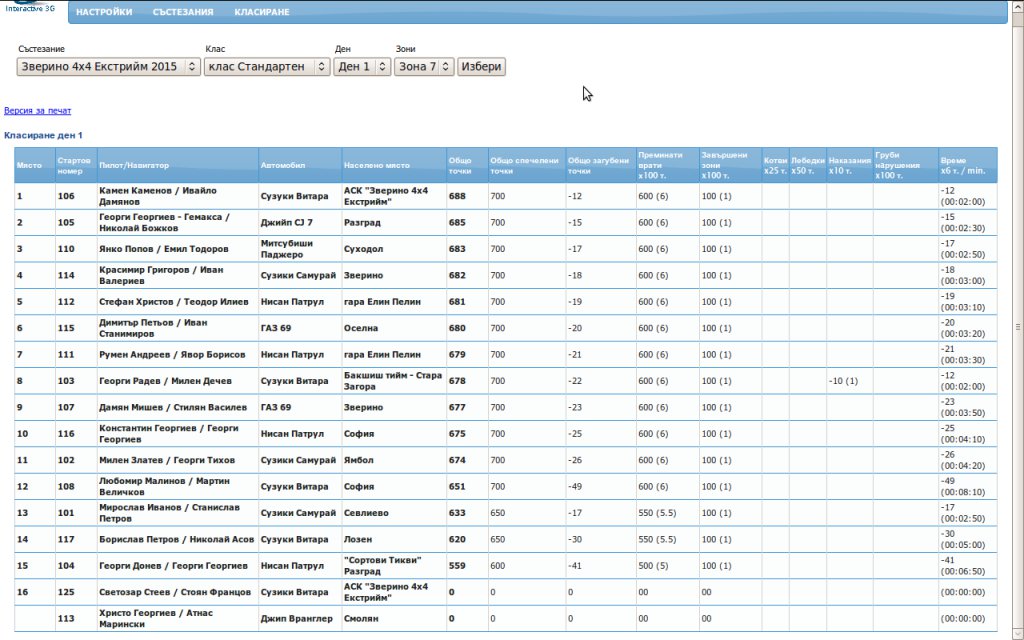
Task: Expand the Ден 1 dropdown
Action: click(362, 67)
